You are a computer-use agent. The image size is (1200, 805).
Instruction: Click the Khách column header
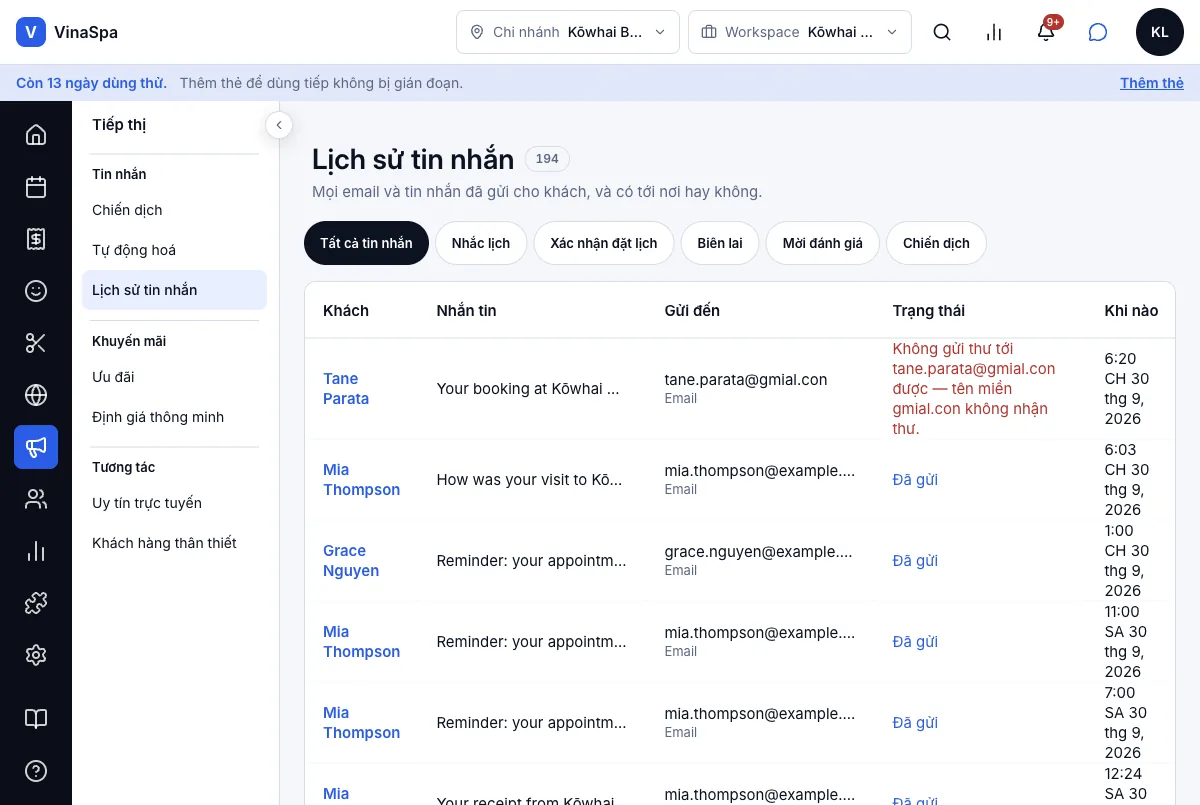346,311
